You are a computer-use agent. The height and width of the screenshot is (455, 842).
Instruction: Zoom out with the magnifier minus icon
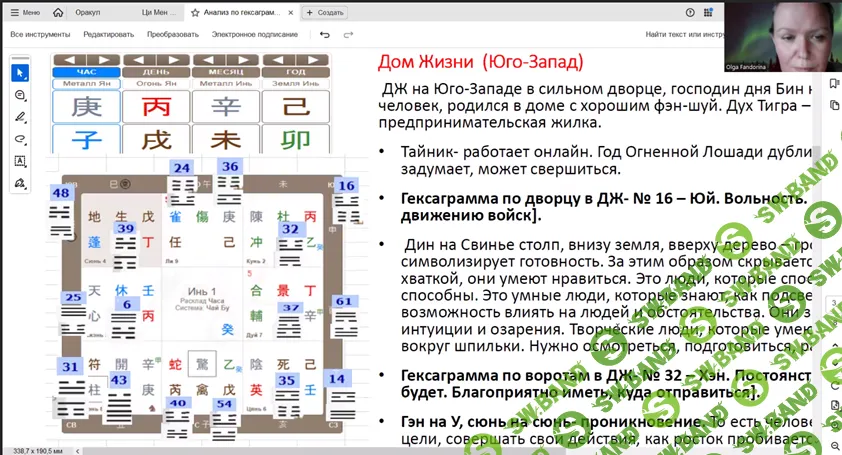835,445
